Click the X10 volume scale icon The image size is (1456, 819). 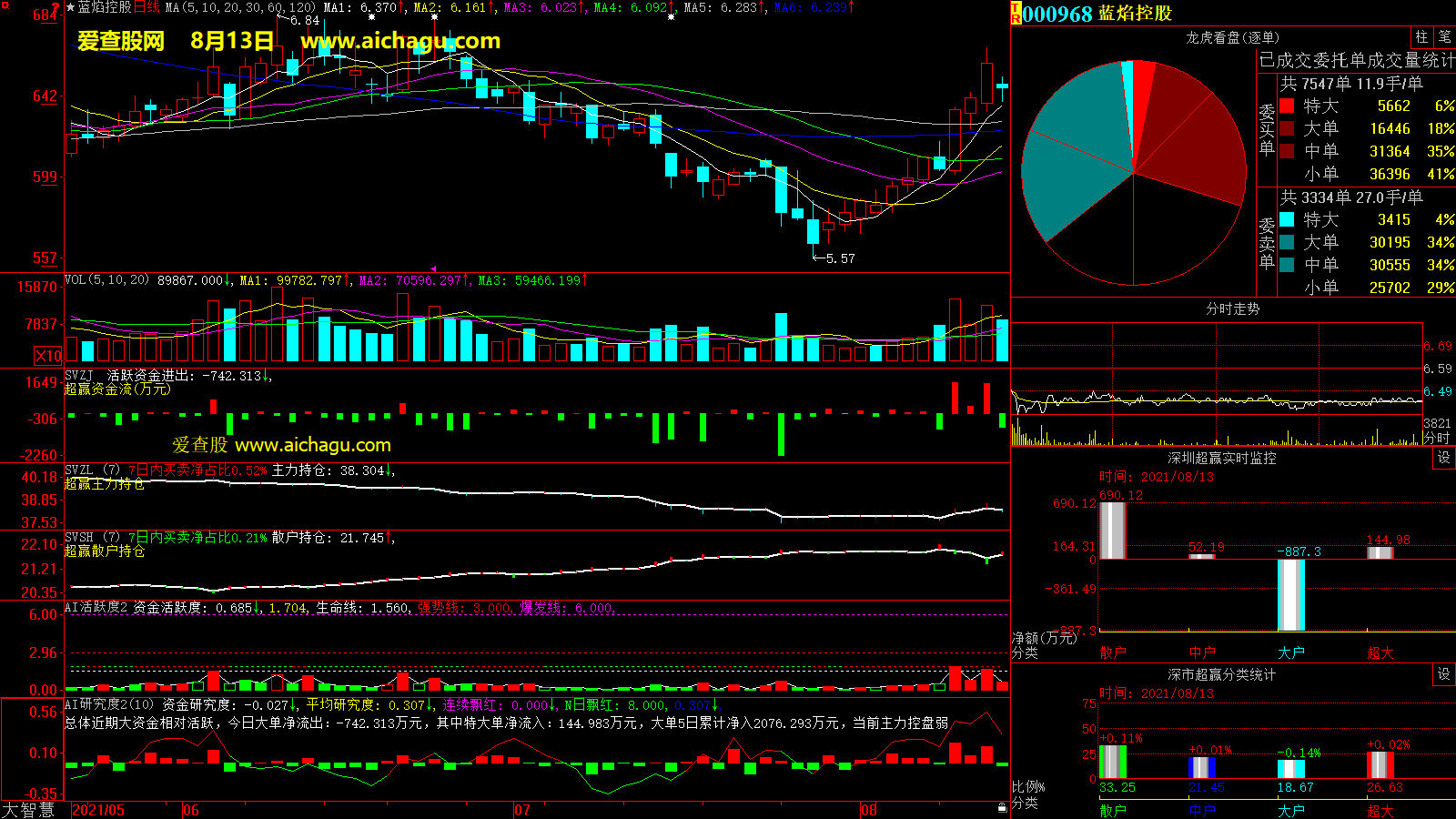[x=48, y=356]
